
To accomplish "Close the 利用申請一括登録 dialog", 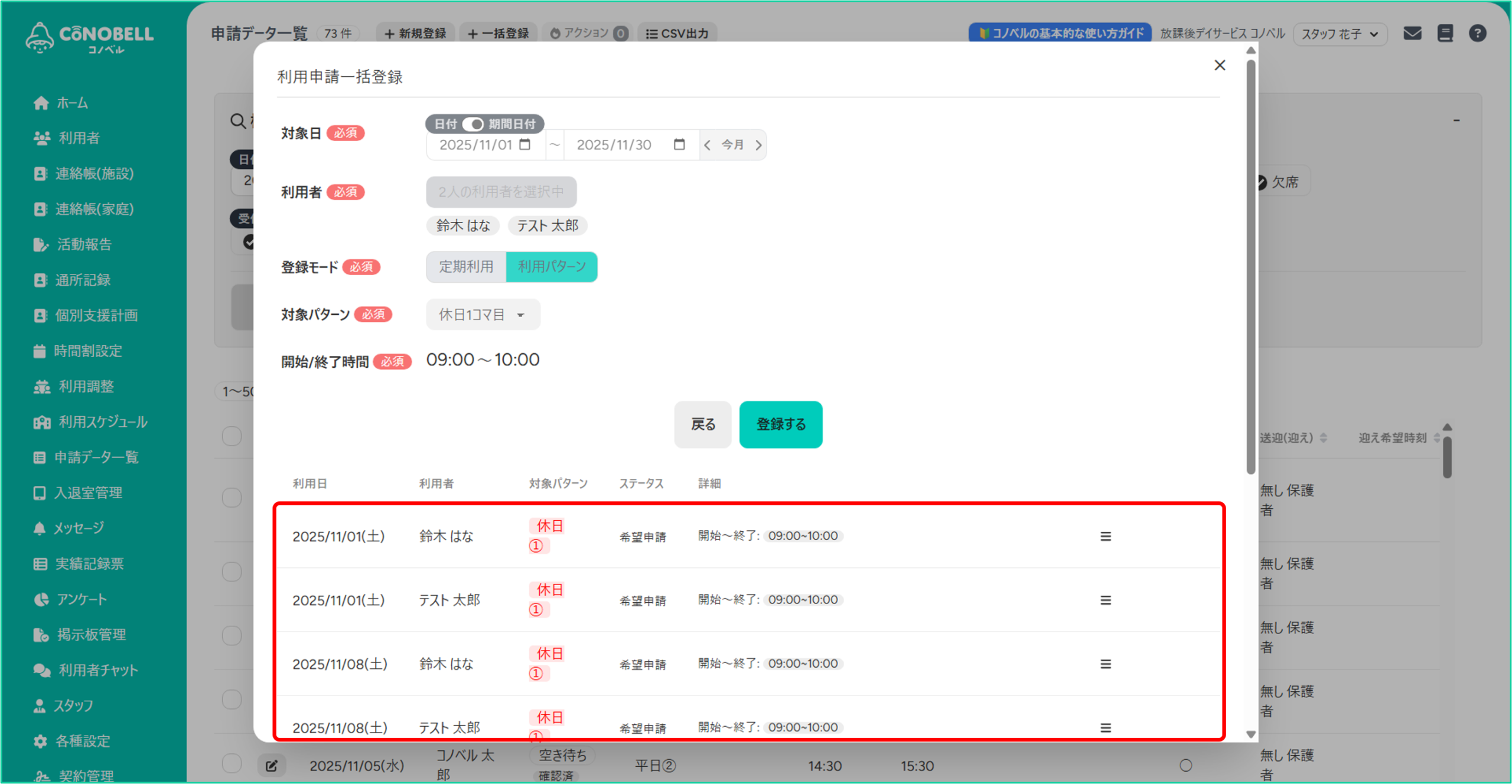I will pos(1220,66).
